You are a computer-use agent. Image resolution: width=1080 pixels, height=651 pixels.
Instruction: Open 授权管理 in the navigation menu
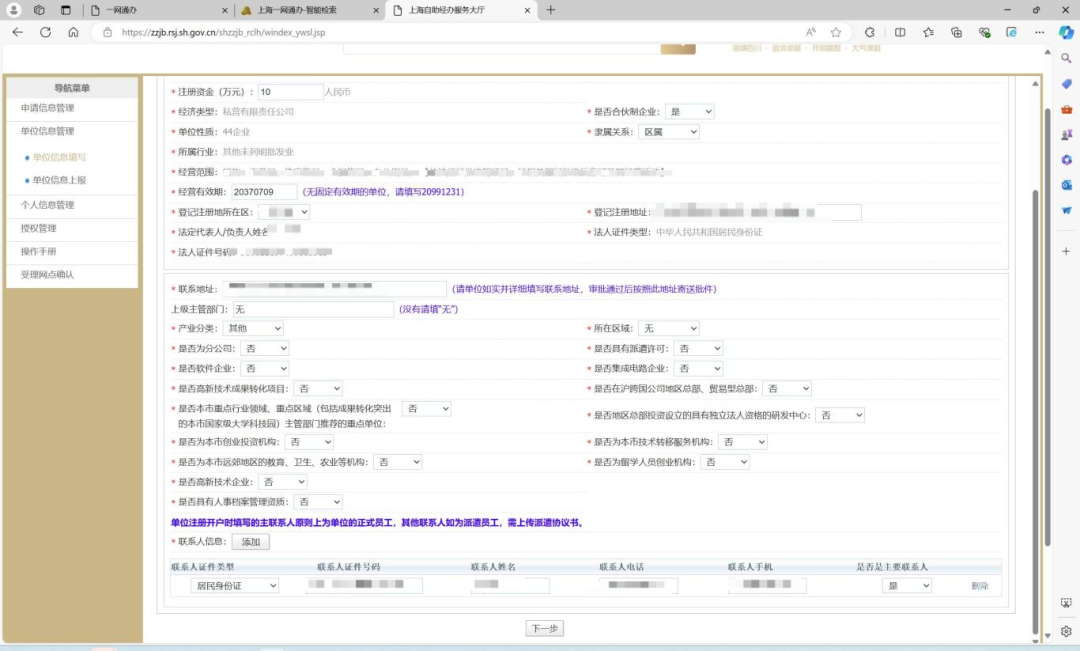tap(39, 228)
